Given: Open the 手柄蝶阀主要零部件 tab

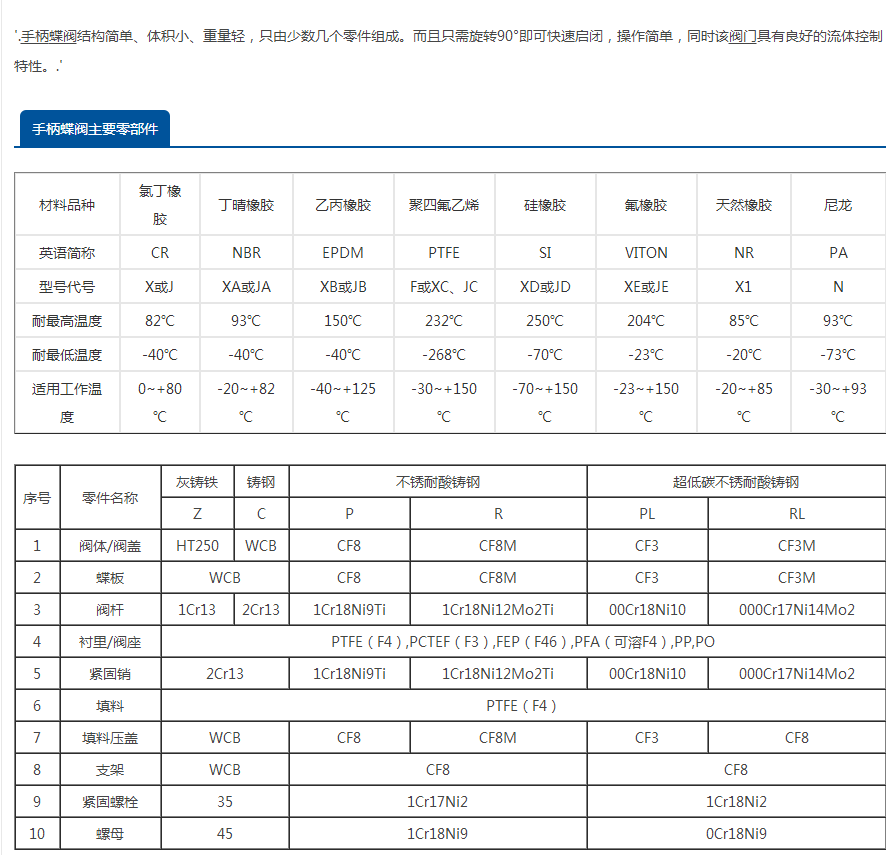Looking at the screenshot, I should (x=95, y=129).
